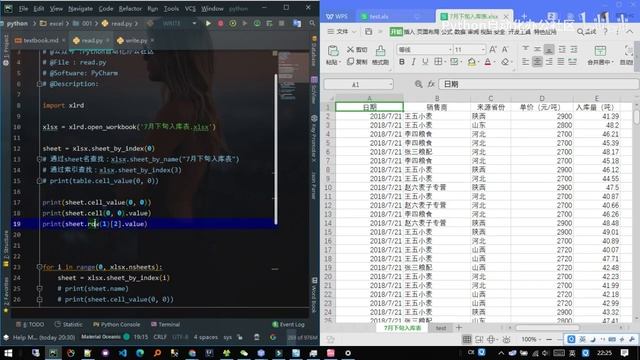
Task: Open the Terminal tool window
Action: tap(165, 324)
